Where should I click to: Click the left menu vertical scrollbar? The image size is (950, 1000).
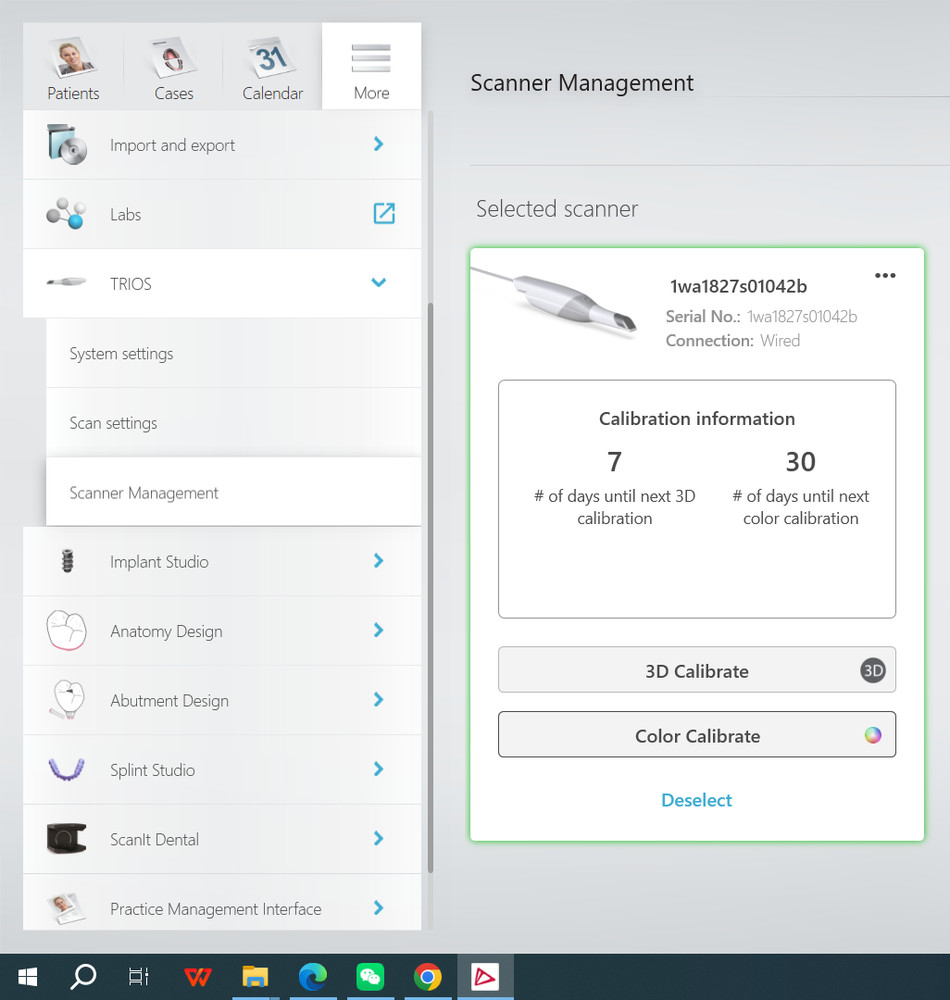(430, 587)
